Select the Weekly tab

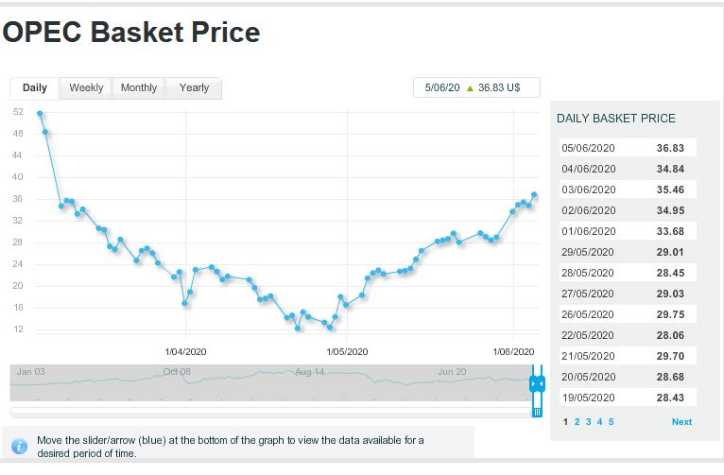point(86,88)
